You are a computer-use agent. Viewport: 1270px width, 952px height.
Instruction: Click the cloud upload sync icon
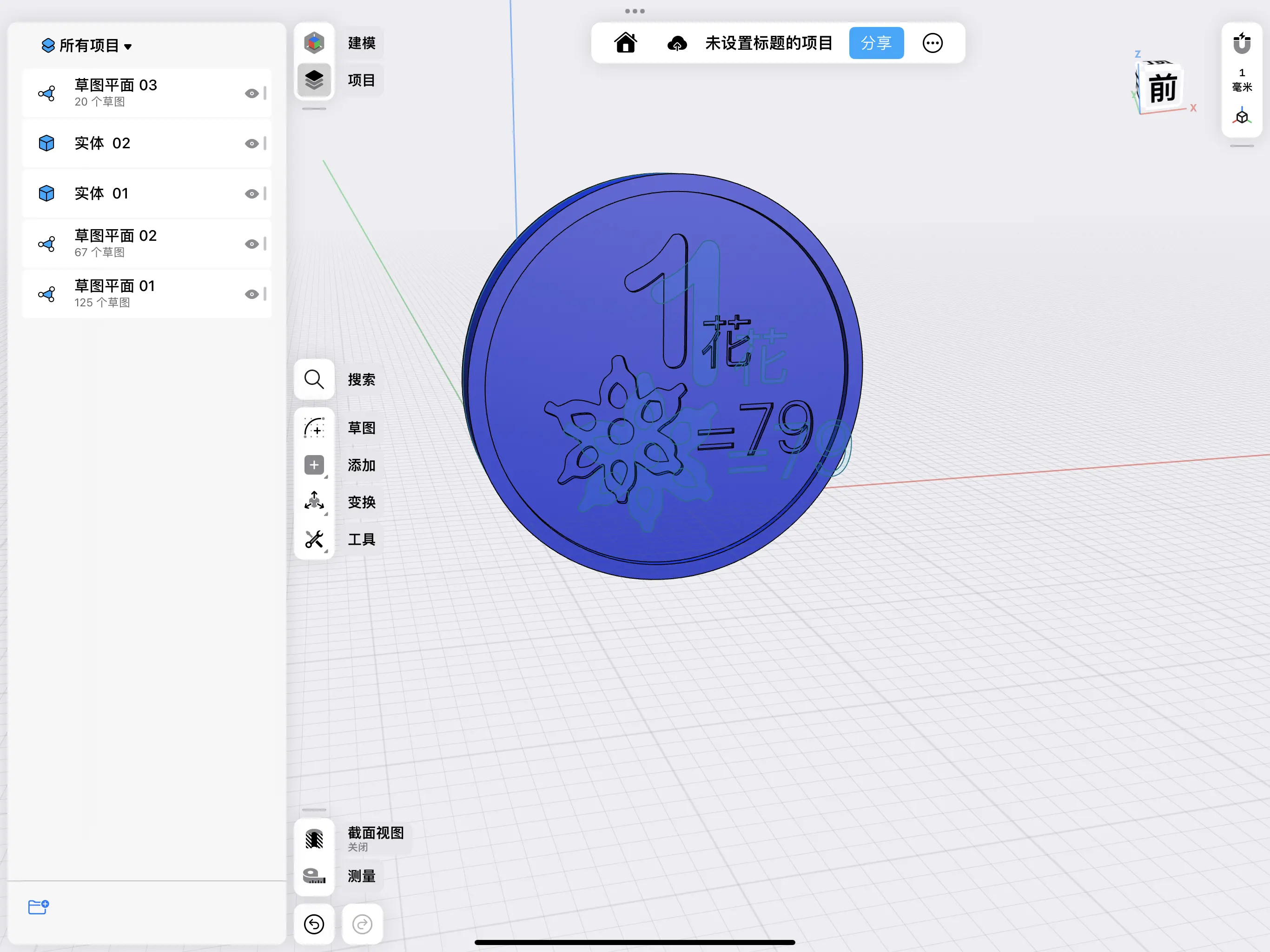[x=677, y=43]
